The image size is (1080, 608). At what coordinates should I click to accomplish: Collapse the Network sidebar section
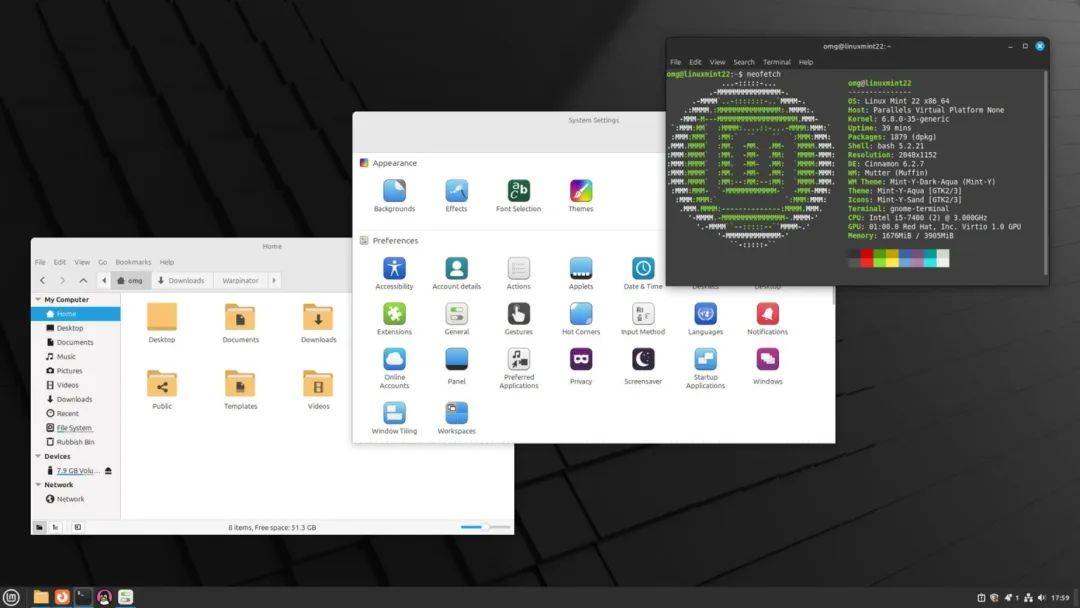pos(38,485)
